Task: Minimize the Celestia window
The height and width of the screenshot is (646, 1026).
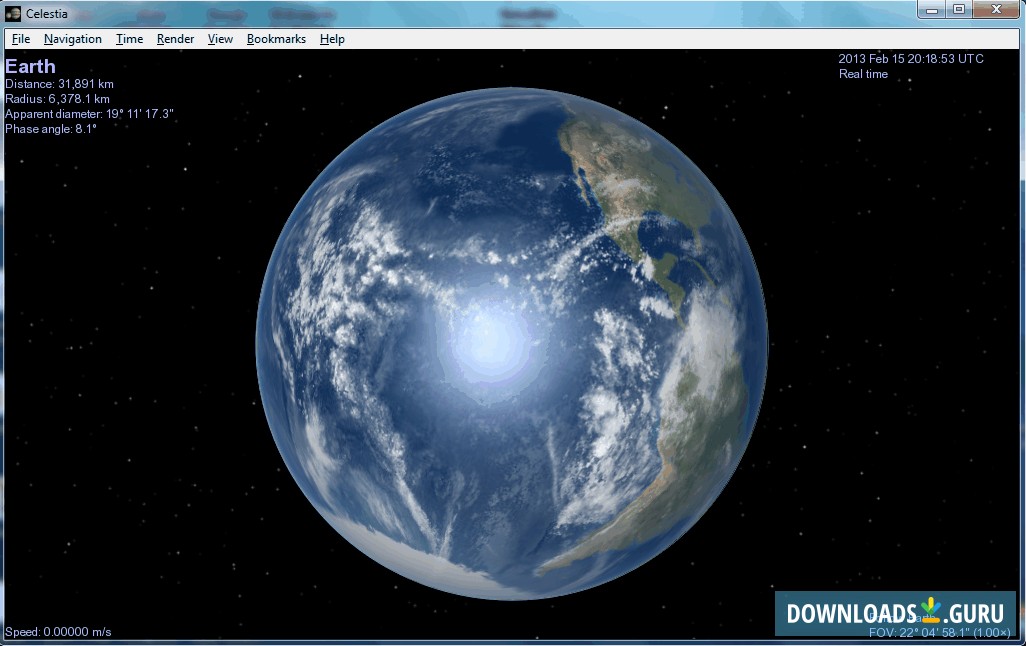Action: [x=932, y=10]
